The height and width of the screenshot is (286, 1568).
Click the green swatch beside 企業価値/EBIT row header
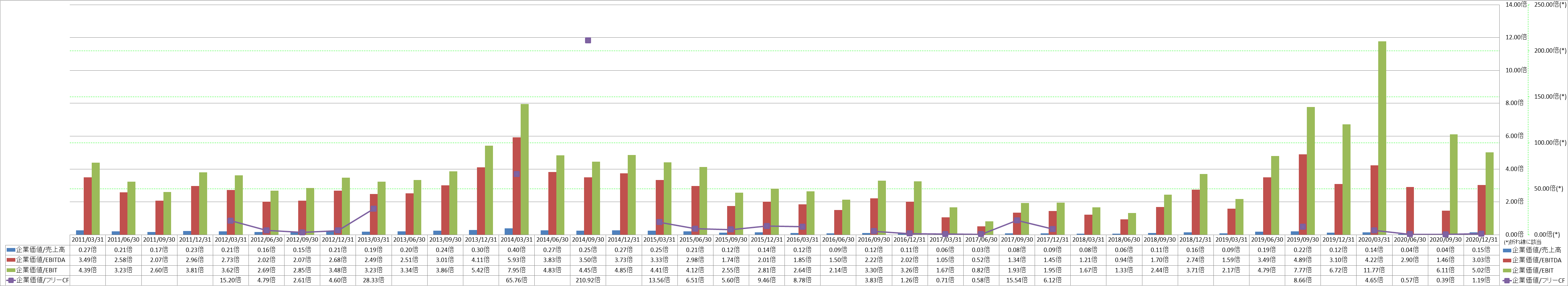coord(10,270)
